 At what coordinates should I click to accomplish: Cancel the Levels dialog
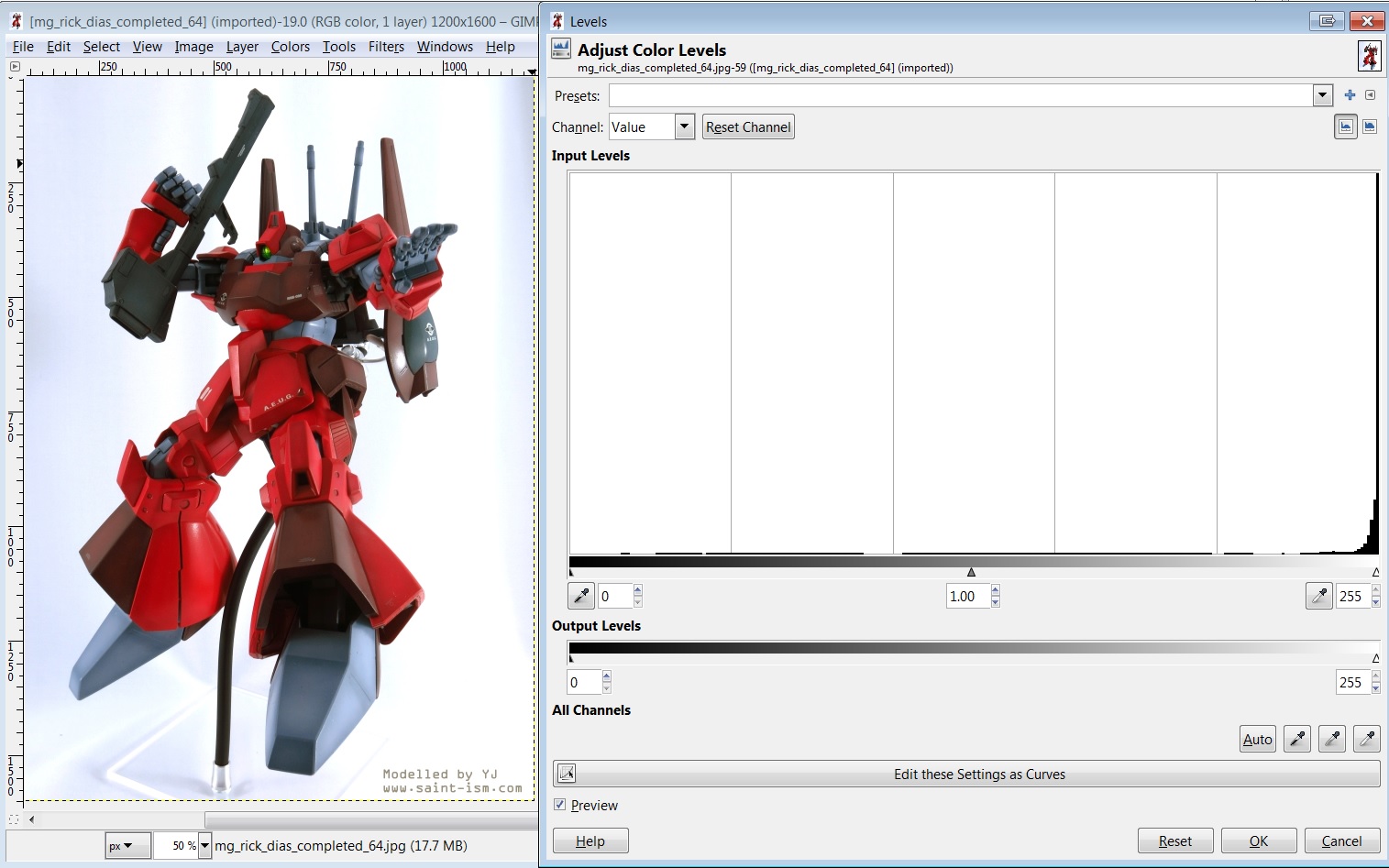coord(1342,841)
